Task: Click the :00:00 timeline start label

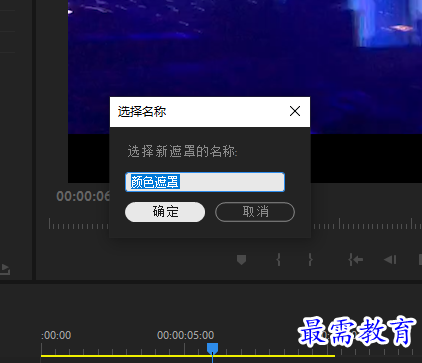Action: pos(56,335)
